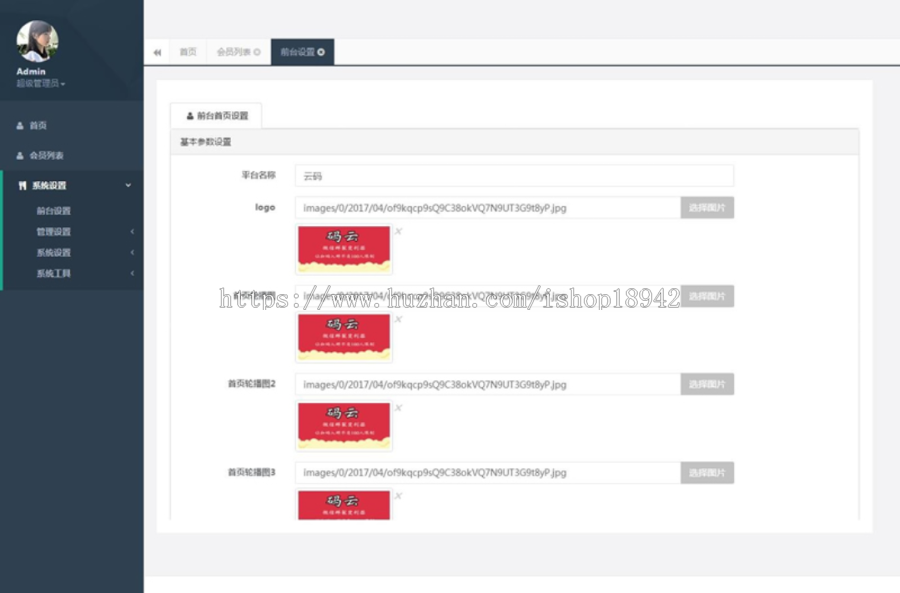This screenshot has width=900, height=593.
Task: Open the 超级管理员 dropdown under Admin
Action: [x=41, y=84]
